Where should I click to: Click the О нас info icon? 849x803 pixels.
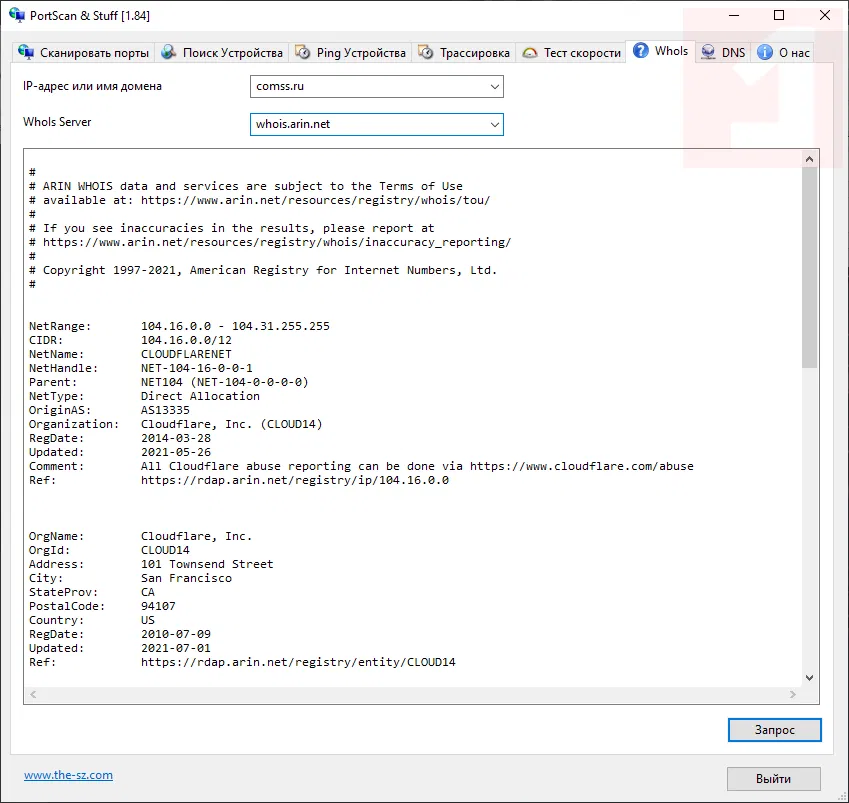click(x=765, y=52)
